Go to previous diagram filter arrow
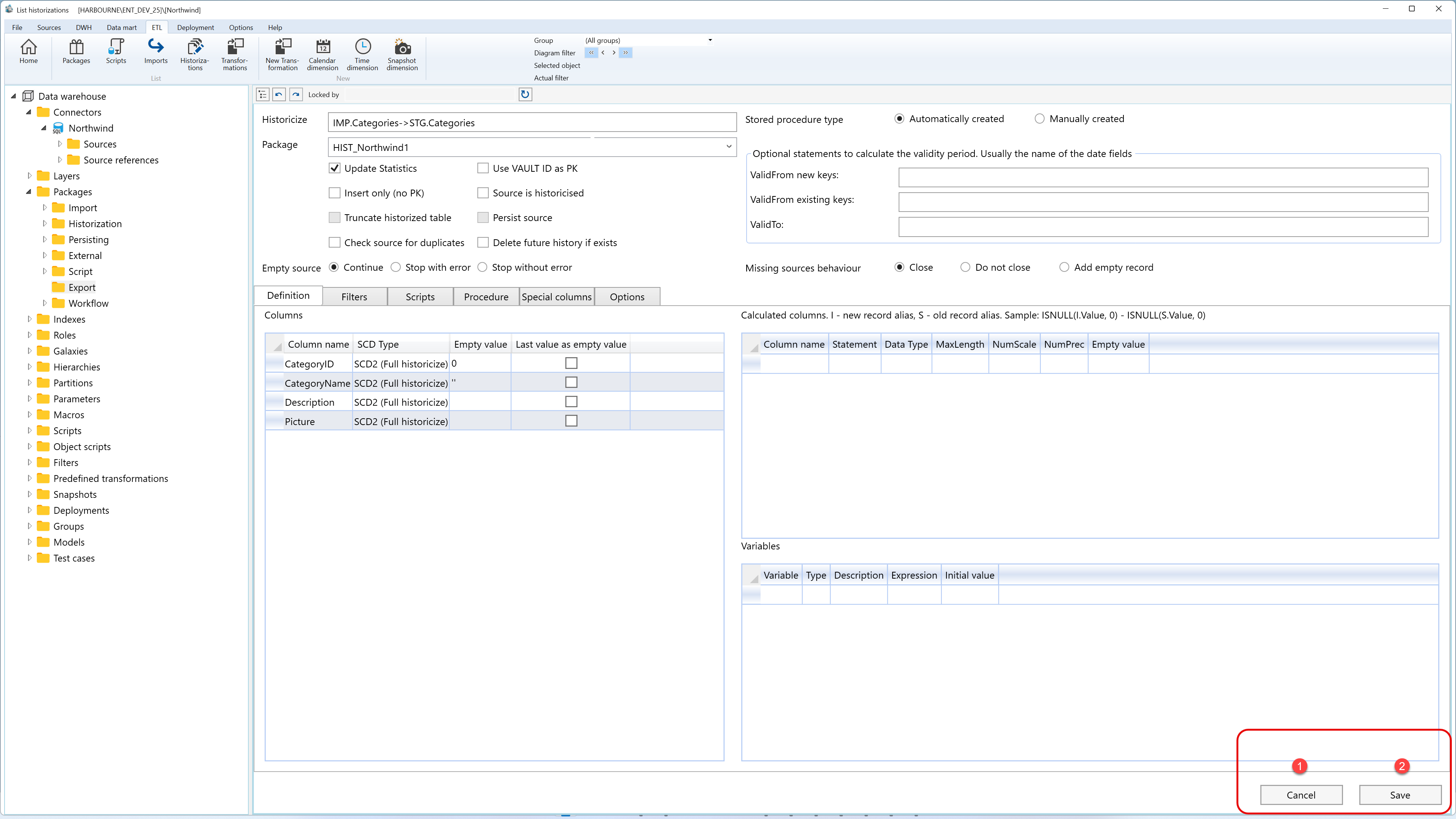Image resolution: width=1456 pixels, height=819 pixels. (x=603, y=53)
